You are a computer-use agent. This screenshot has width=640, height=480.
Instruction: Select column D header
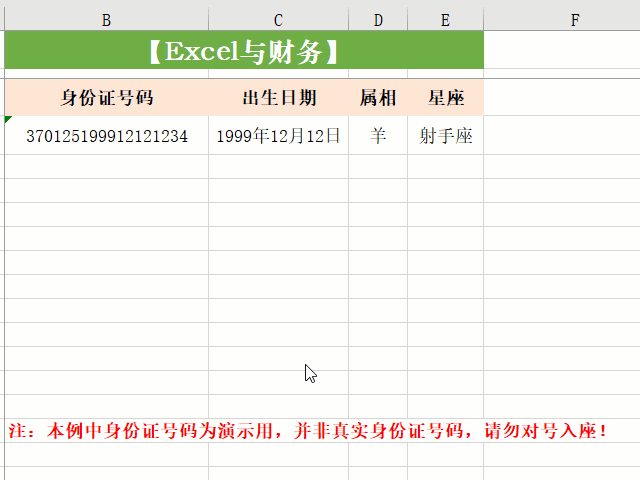(x=378, y=19)
